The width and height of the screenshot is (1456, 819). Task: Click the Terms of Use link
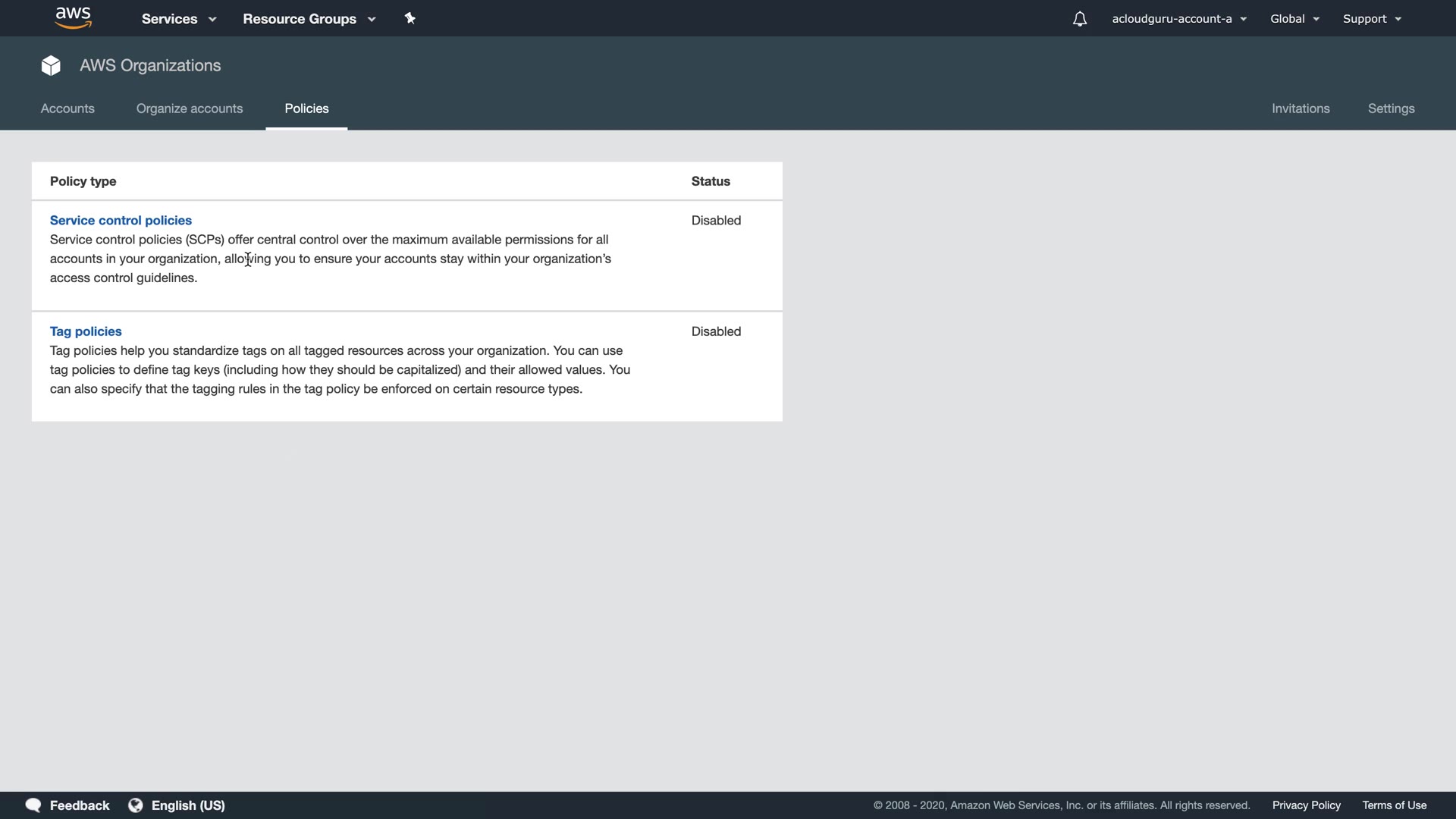pos(1394,805)
